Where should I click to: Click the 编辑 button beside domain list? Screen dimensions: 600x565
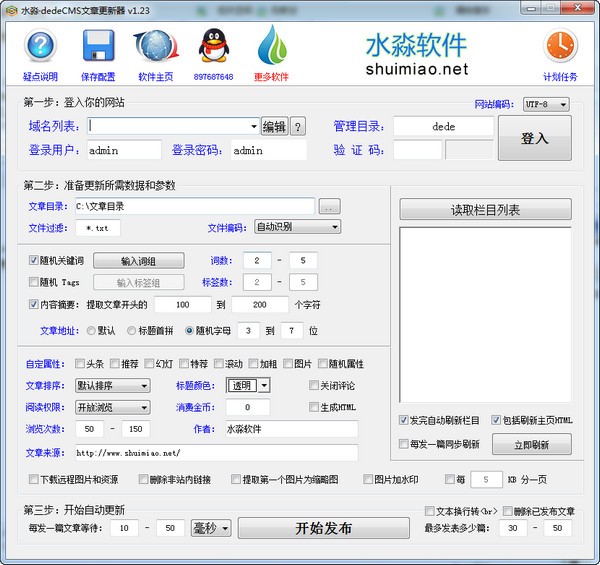click(x=274, y=126)
